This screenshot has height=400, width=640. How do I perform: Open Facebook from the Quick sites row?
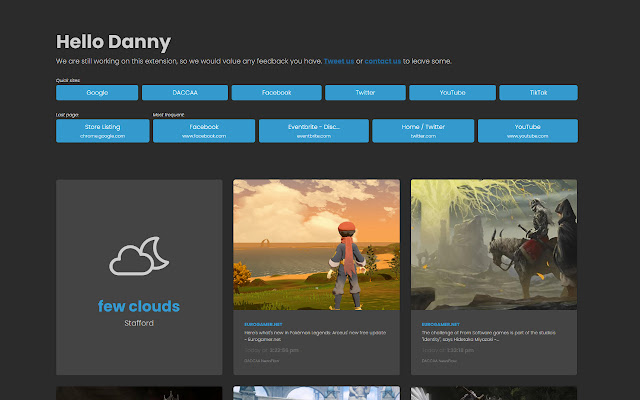(x=277, y=93)
